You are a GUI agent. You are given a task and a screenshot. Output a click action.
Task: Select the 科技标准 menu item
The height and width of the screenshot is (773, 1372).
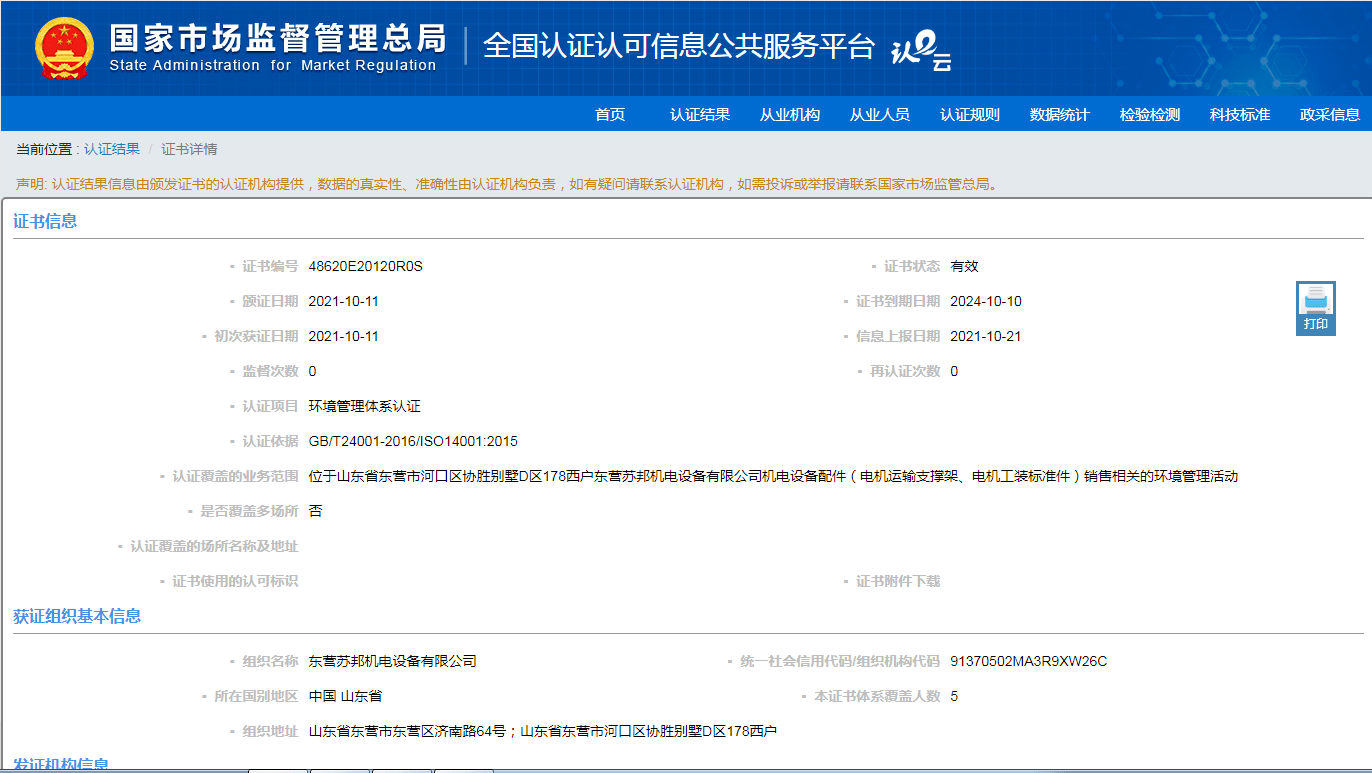pyautogui.click(x=1240, y=114)
